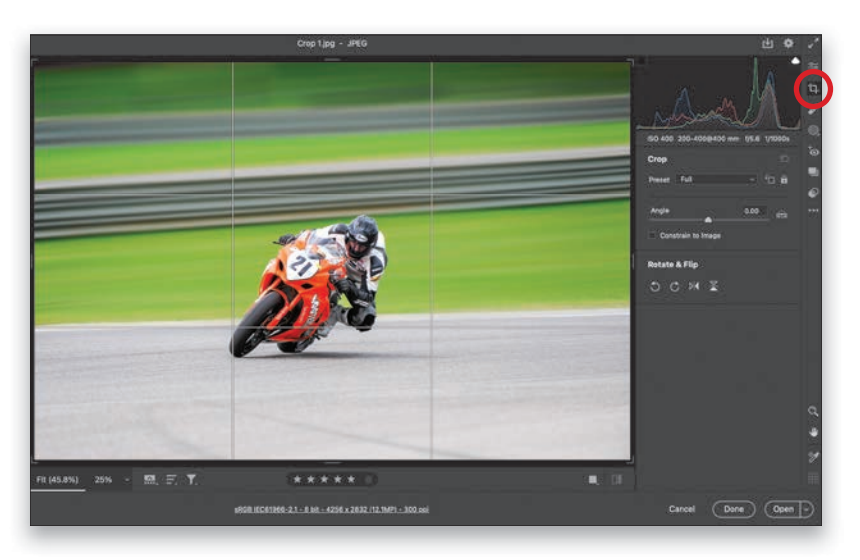The width and height of the screenshot is (860, 560).
Task: Open the sRGB workflow options link
Action: tap(332, 509)
